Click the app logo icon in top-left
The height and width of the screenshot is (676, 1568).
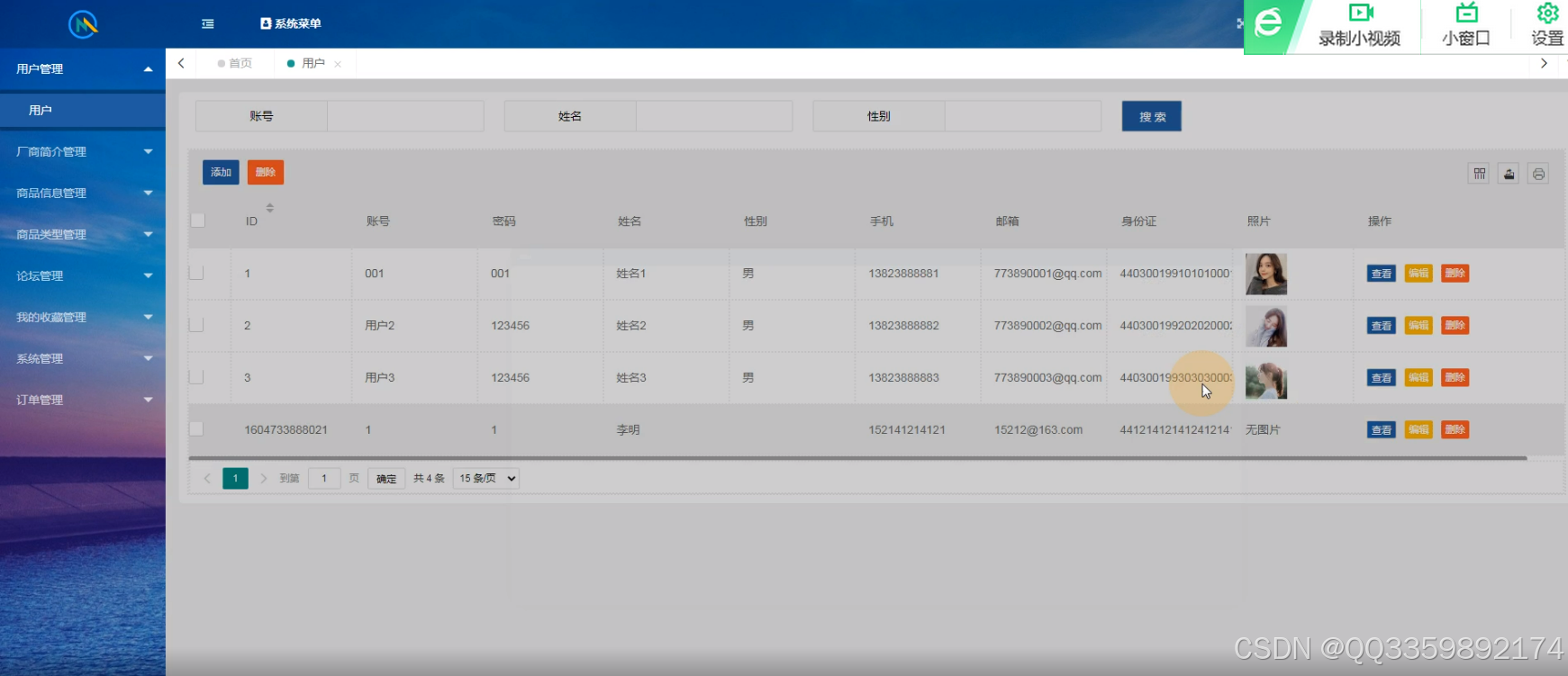click(83, 24)
